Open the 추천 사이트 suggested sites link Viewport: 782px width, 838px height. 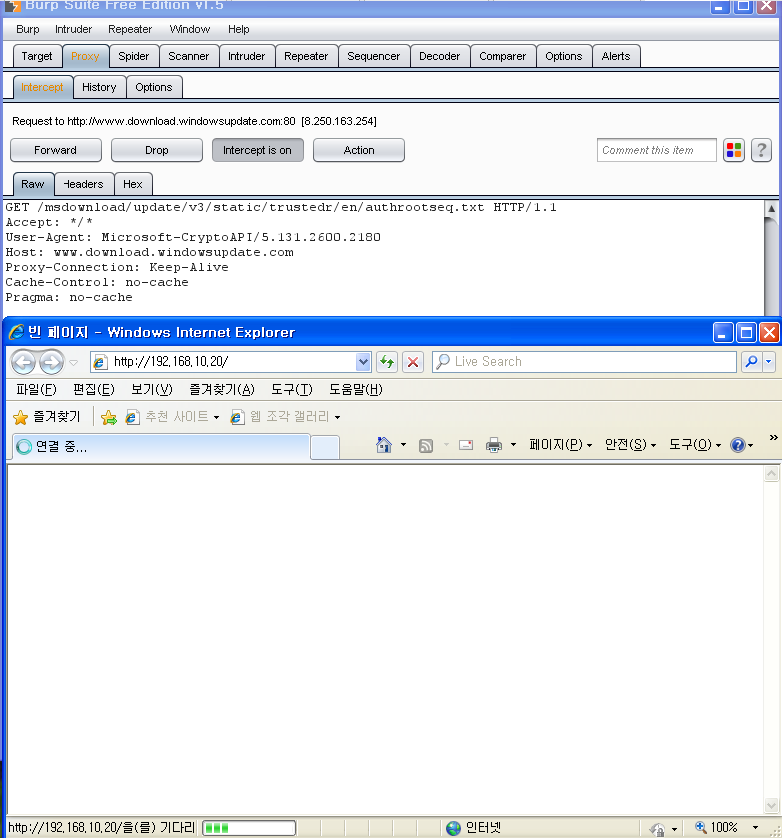(166, 417)
